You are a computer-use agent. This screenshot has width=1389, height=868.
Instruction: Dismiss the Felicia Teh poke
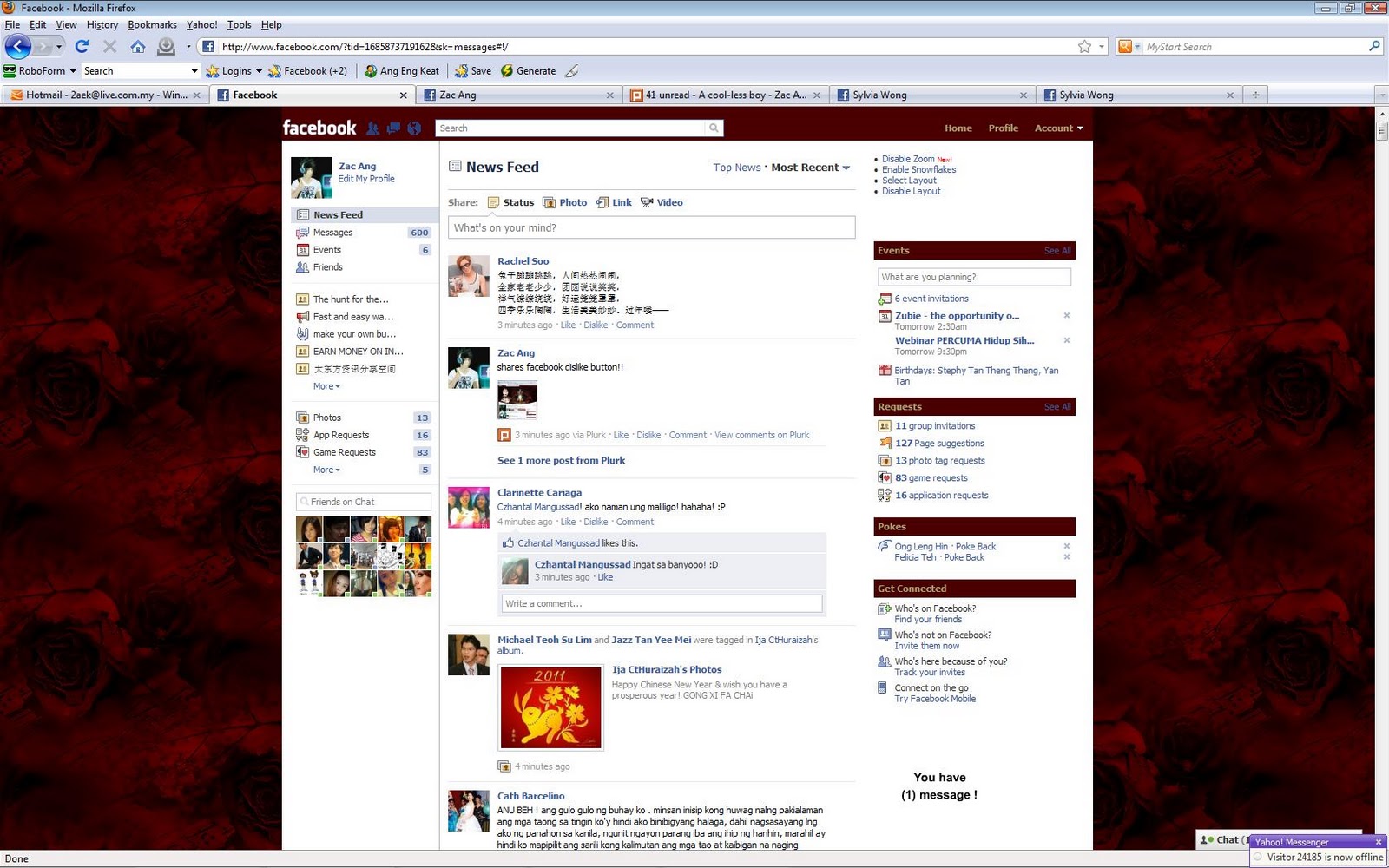tap(1067, 557)
